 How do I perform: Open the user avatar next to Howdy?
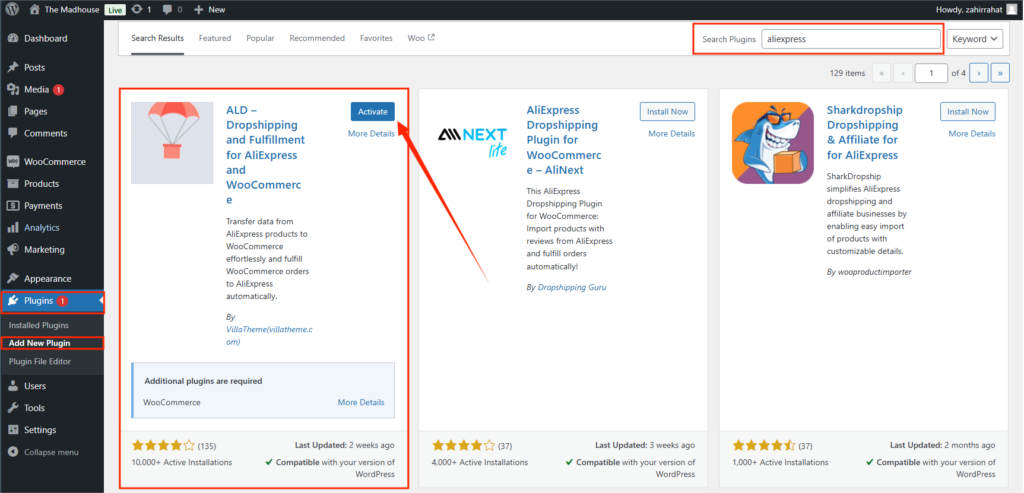click(1011, 9)
